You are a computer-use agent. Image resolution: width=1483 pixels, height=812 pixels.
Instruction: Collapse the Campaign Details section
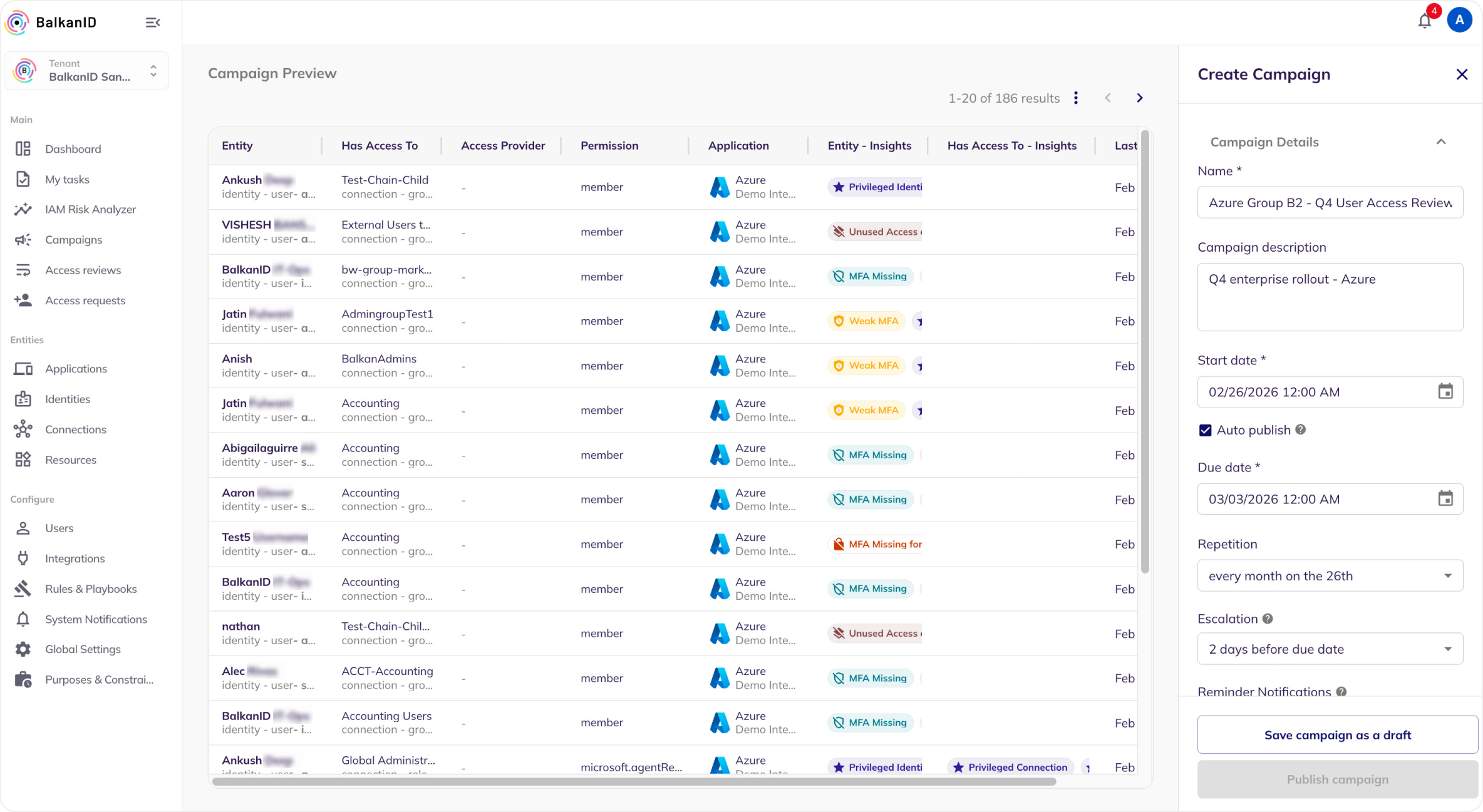pos(1440,142)
